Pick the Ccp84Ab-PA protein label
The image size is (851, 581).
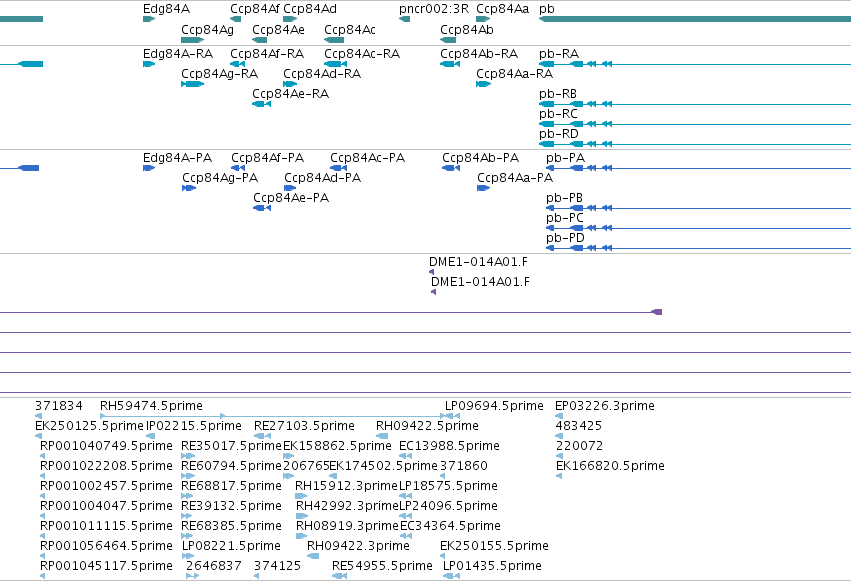480,158
